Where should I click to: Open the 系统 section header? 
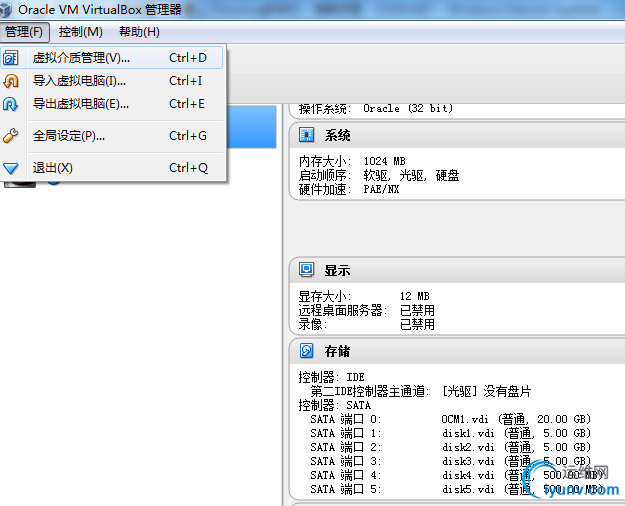click(x=457, y=135)
